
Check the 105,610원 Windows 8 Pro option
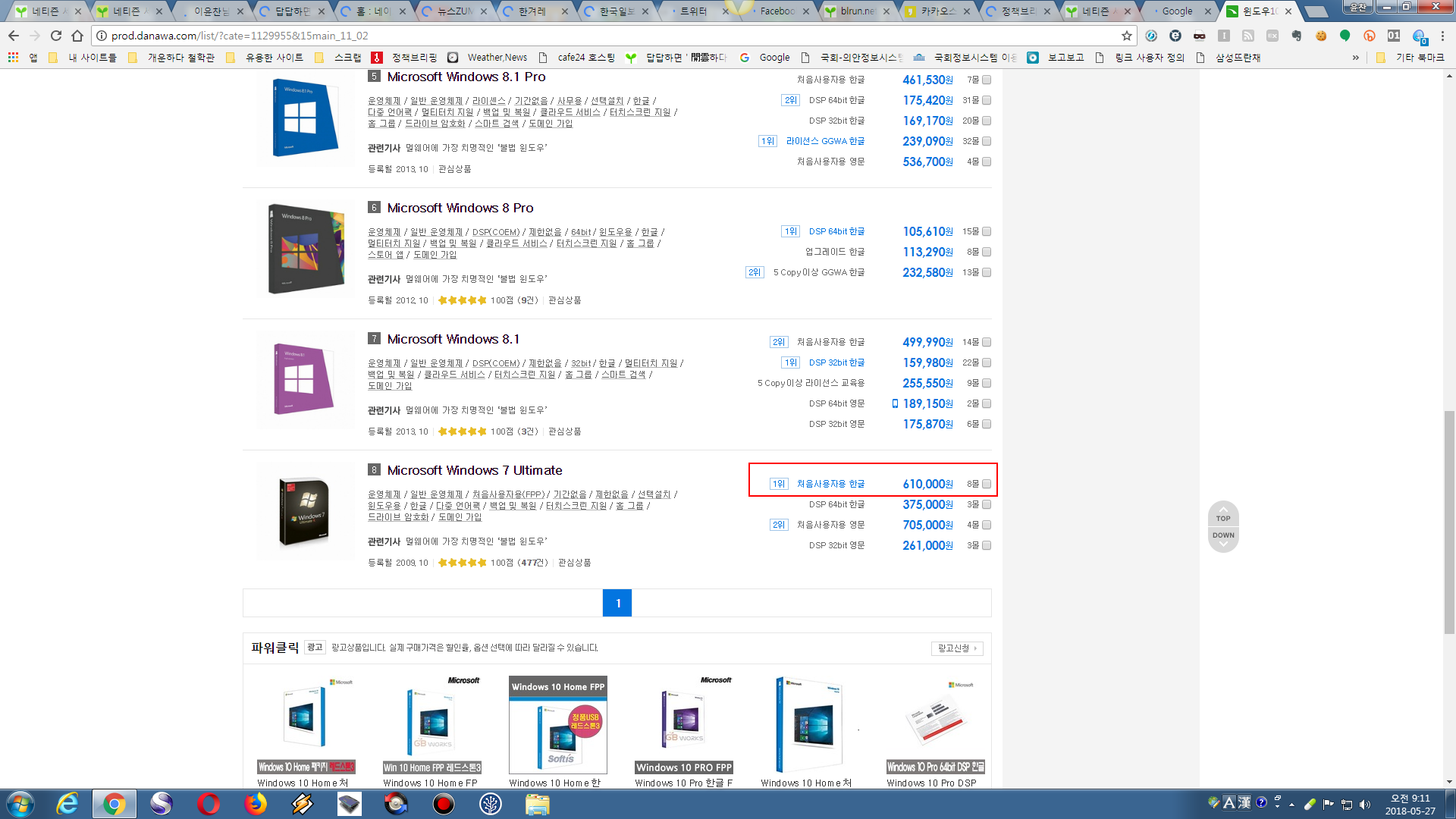[987, 231]
